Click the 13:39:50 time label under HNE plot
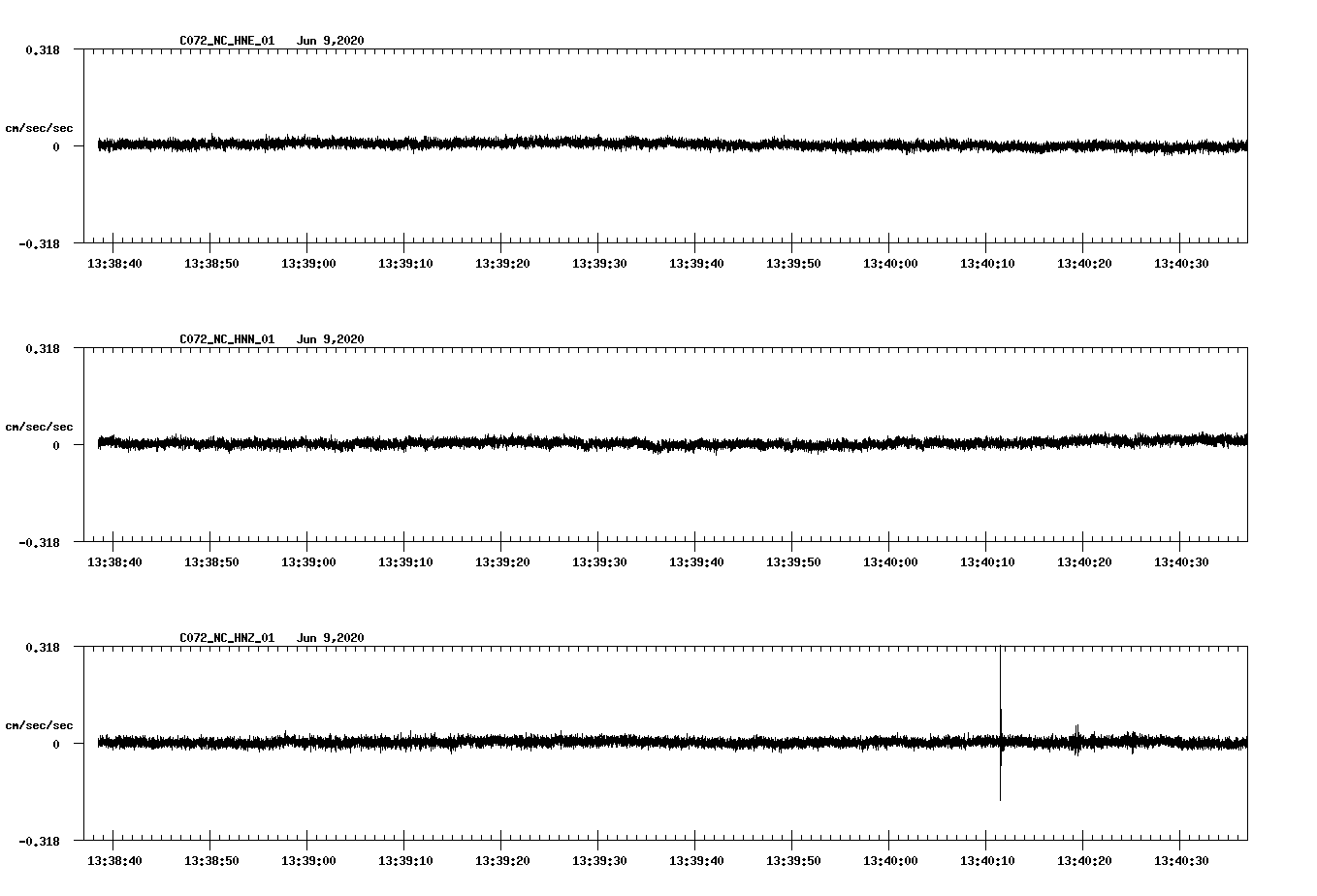This screenshot has width=1317, height=896. (x=793, y=264)
